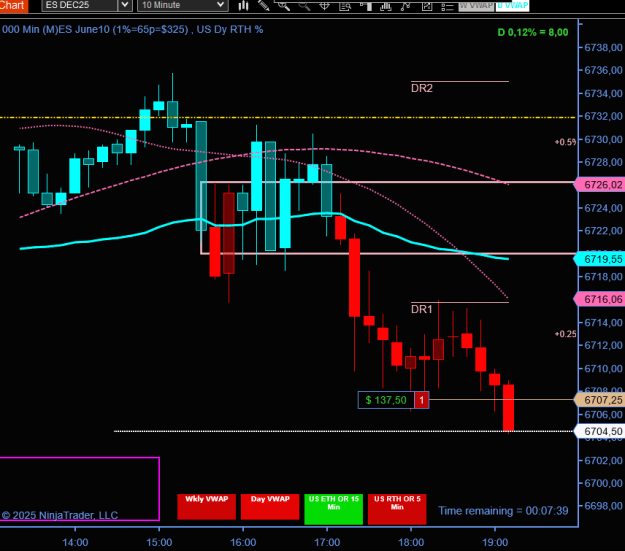Open the bar style chart icon

(243, 6)
